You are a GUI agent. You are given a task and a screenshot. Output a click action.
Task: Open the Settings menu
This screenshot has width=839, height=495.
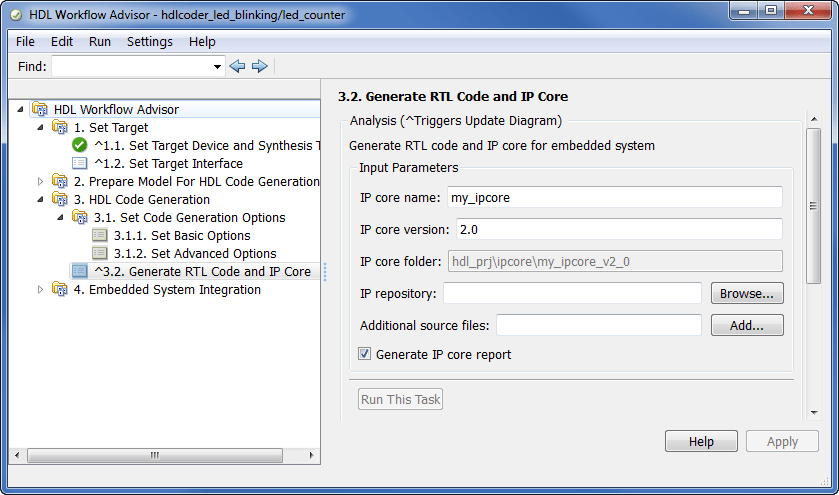tap(150, 41)
